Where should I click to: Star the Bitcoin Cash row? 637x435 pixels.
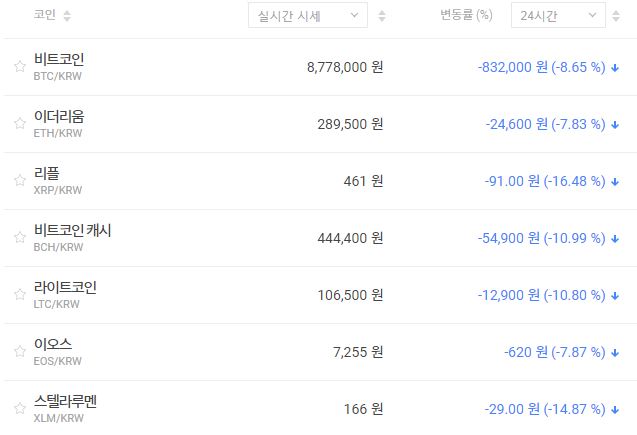click(x=19, y=238)
